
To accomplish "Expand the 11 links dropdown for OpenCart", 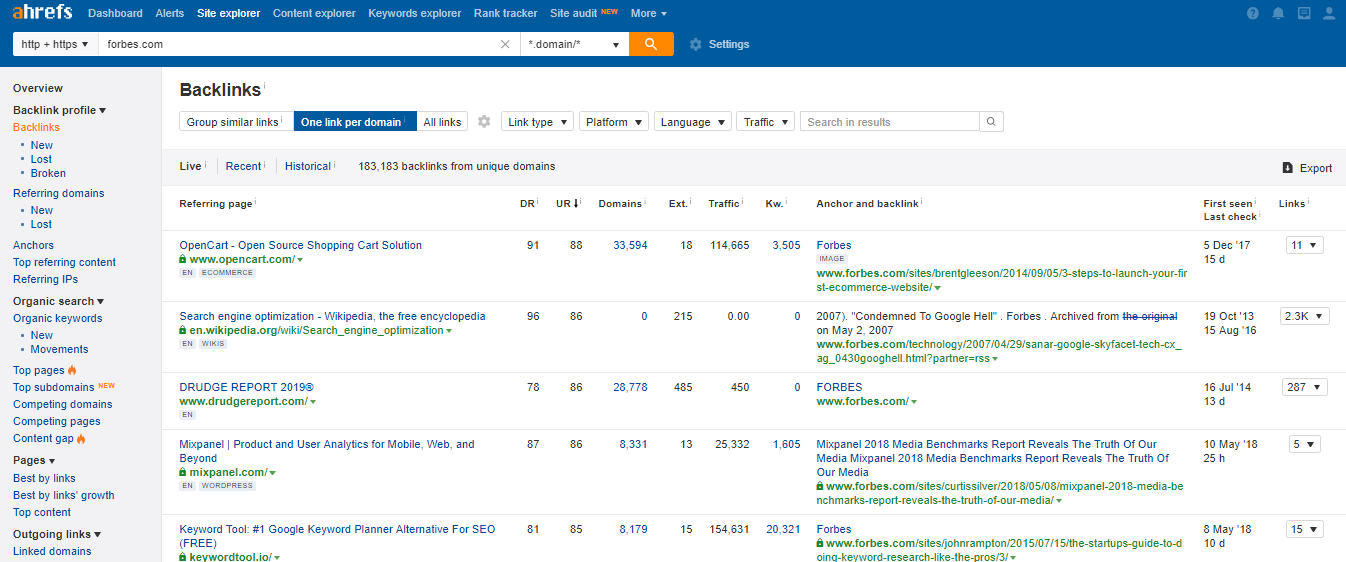I will 1304,245.
